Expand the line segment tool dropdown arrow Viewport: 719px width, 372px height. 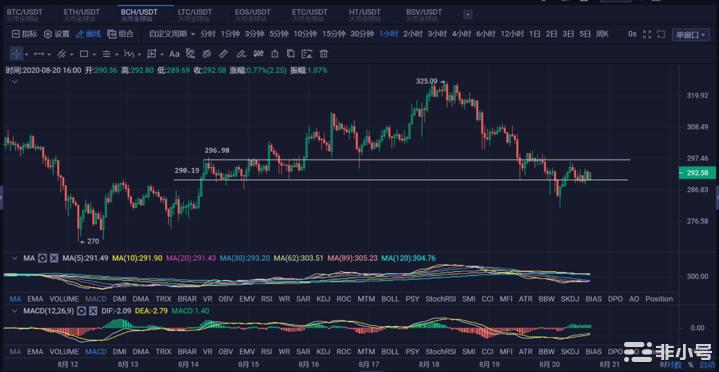50,55
